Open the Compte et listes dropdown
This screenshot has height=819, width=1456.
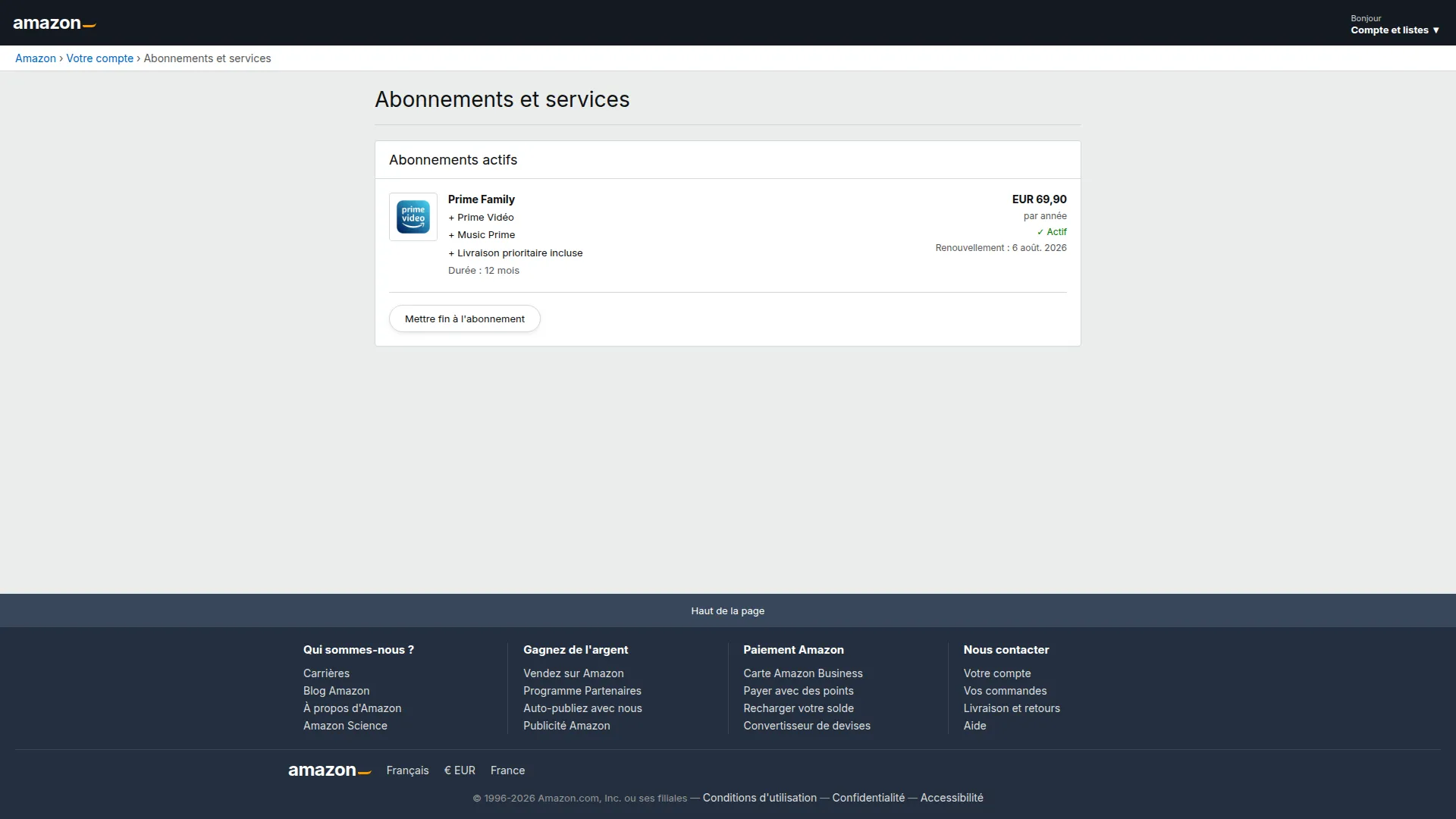click(x=1395, y=24)
